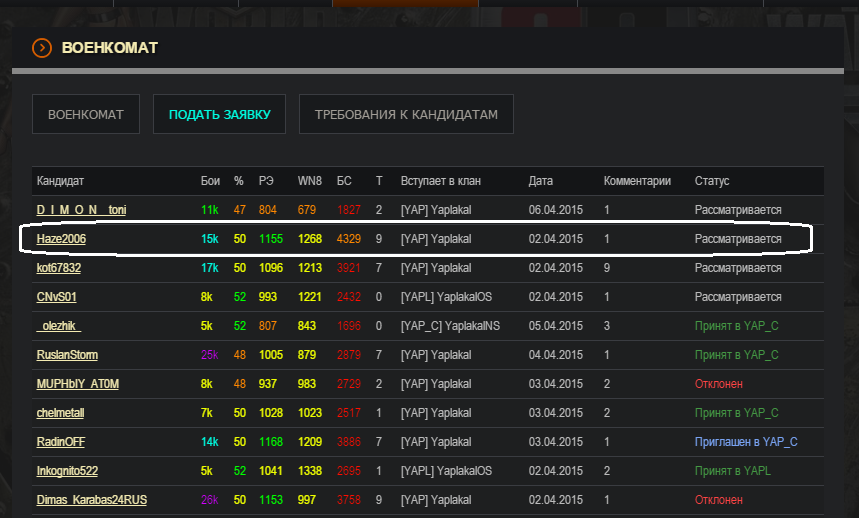The width and height of the screenshot is (859, 518).
Task: Click MUPHbIY_AT0M candidate link
Action: (79, 384)
